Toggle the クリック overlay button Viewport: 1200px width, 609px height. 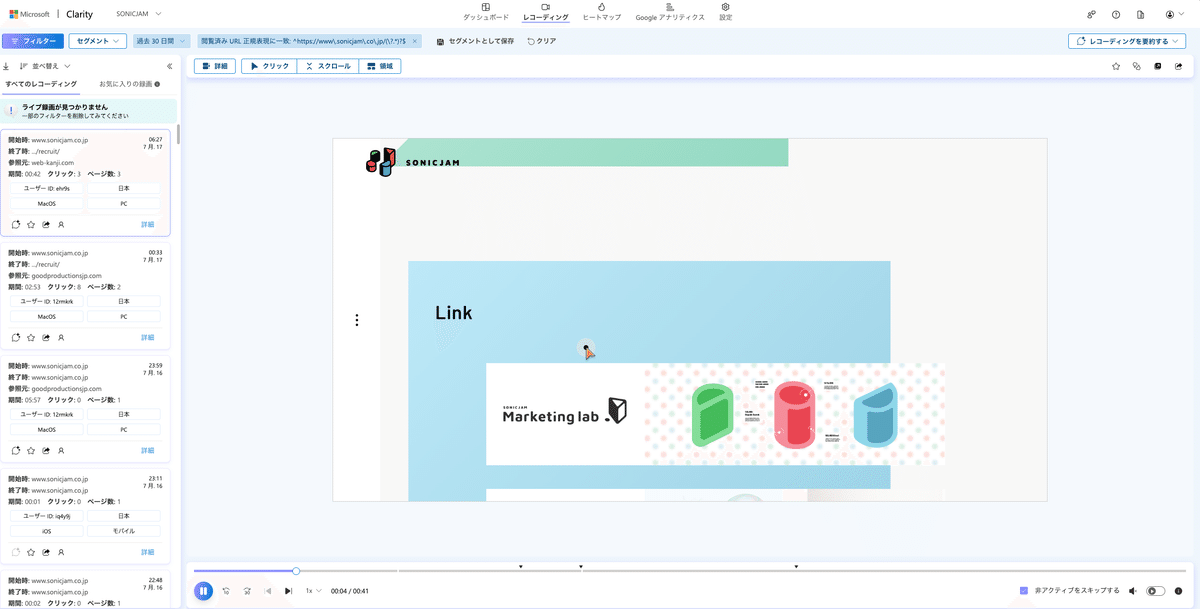(x=270, y=66)
